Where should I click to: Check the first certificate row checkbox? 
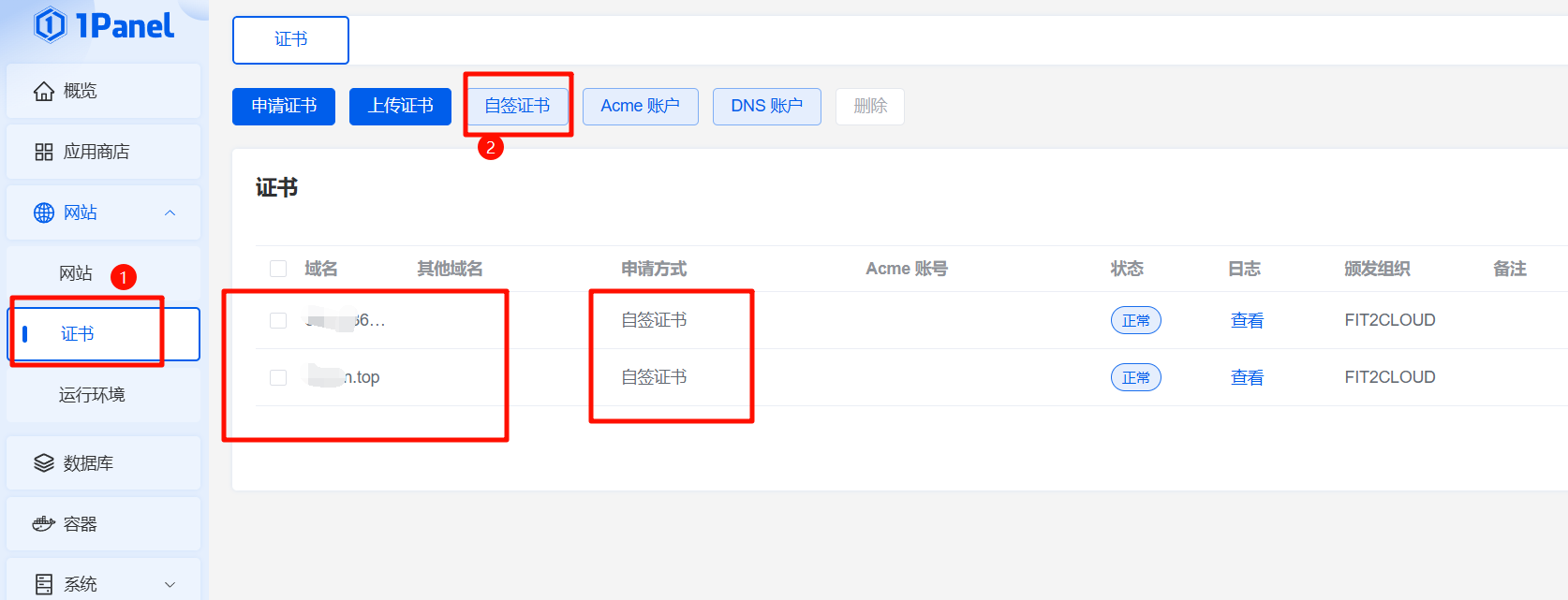click(278, 320)
